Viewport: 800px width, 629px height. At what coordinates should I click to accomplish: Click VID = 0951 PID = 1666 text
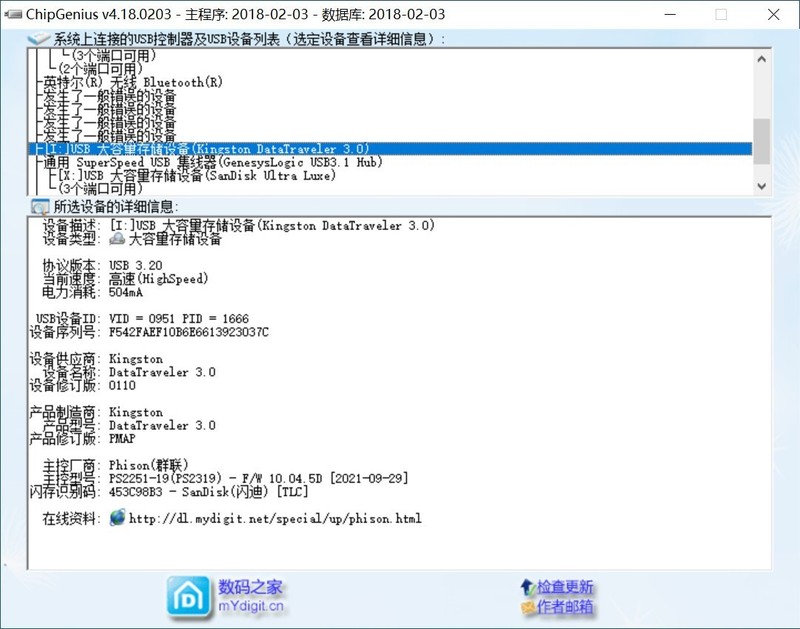pos(179,319)
